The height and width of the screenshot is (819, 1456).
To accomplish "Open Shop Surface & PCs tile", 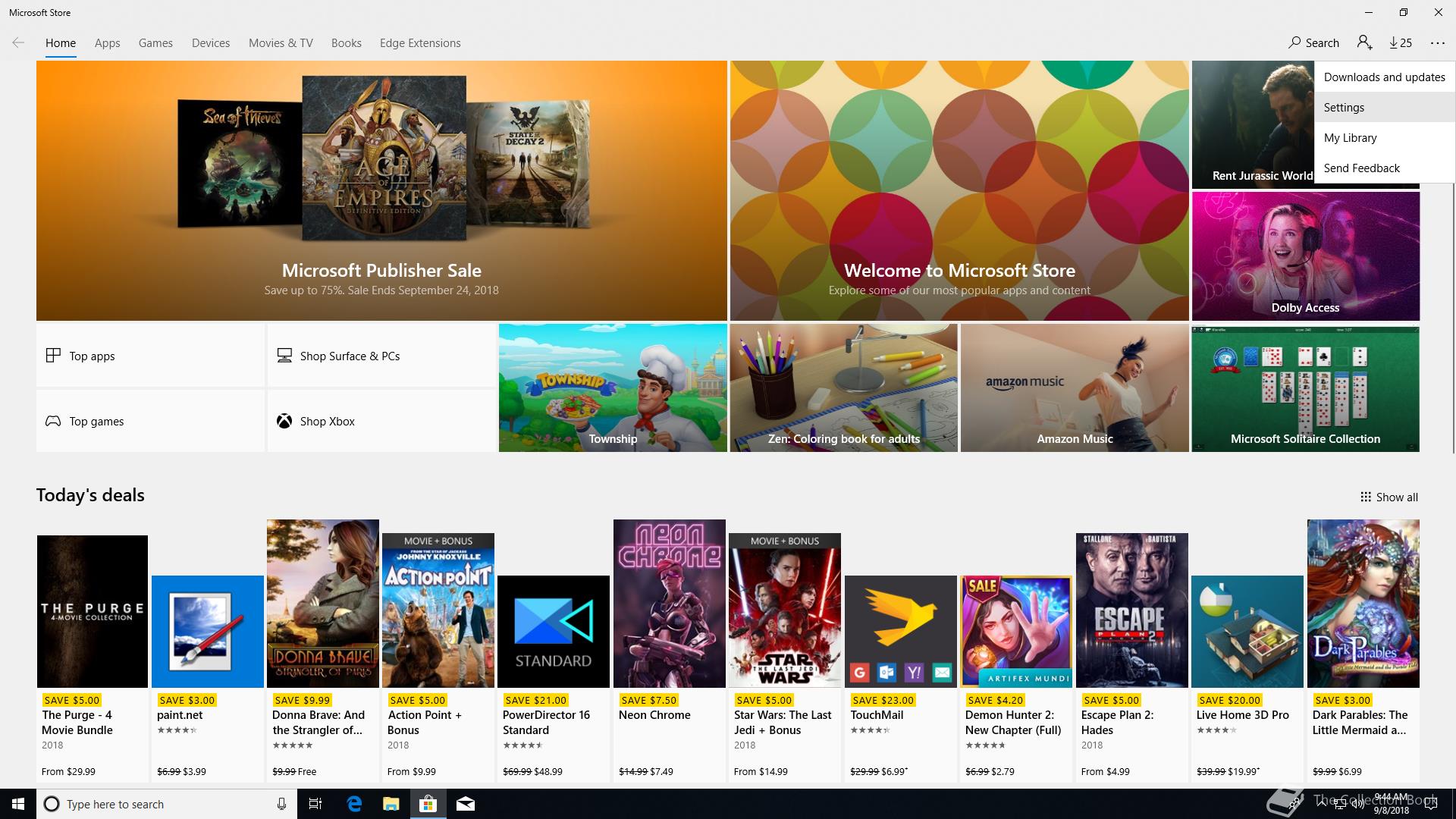I will [381, 356].
